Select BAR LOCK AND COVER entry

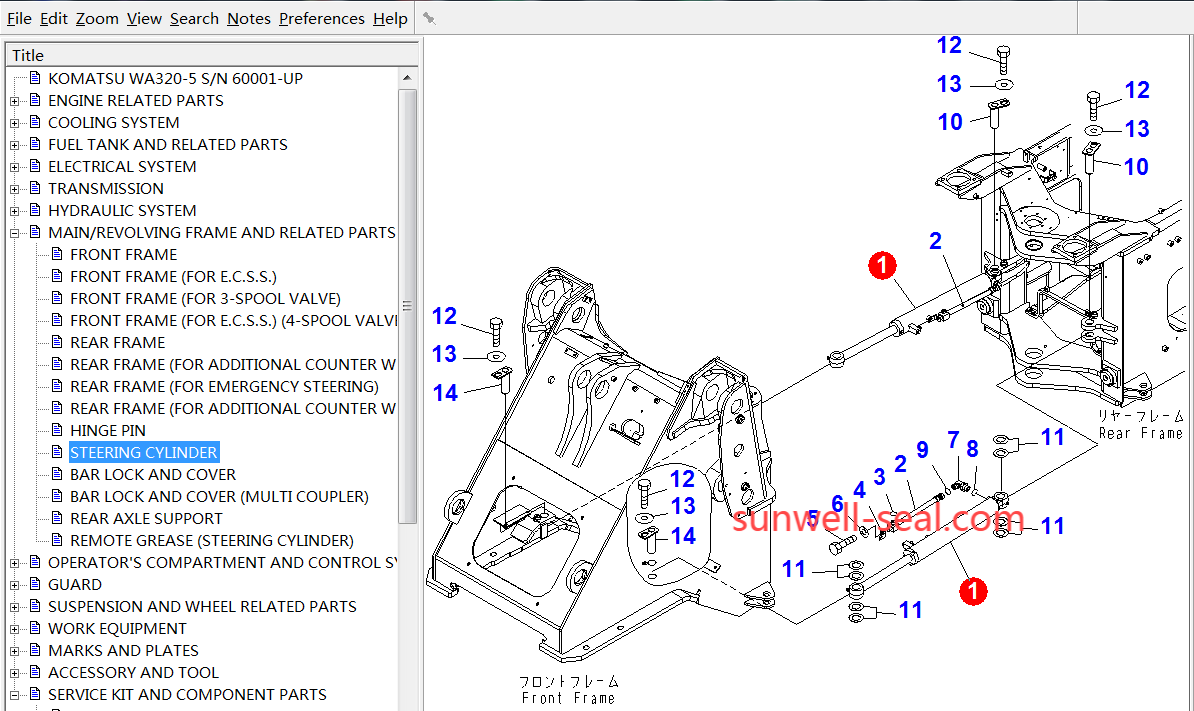pyautogui.click(x=153, y=474)
